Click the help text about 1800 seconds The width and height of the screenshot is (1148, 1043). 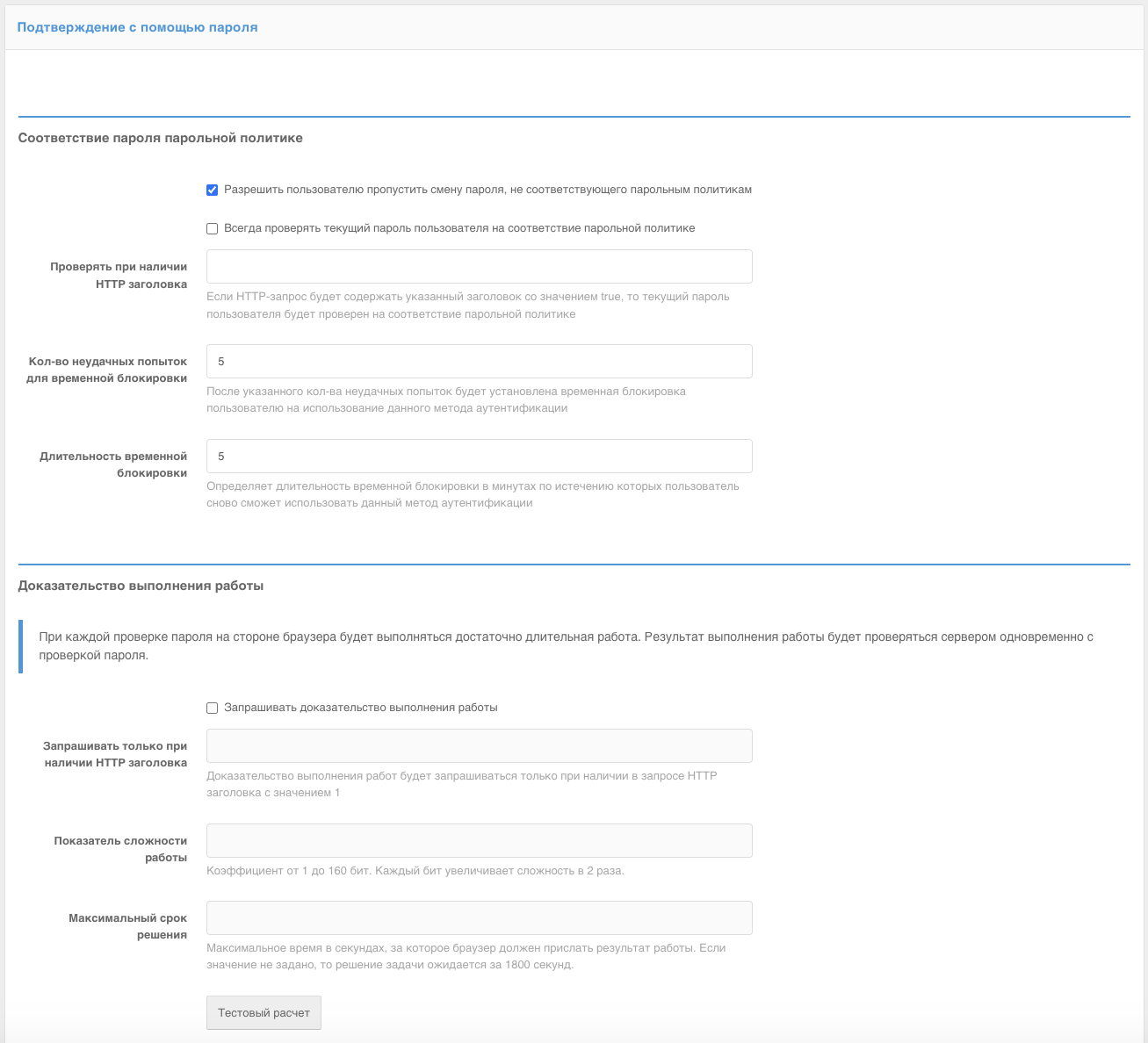(466, 956)
